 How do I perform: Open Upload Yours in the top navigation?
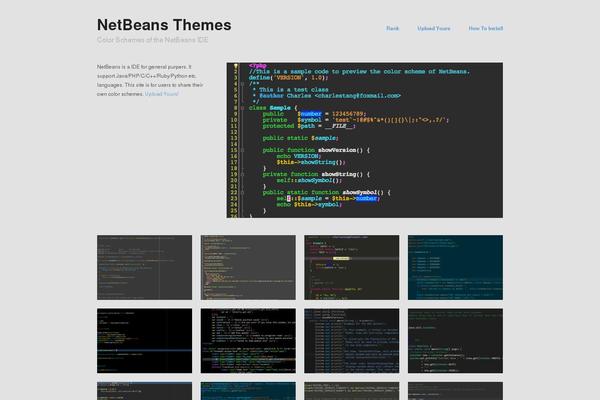coord(434,28)
